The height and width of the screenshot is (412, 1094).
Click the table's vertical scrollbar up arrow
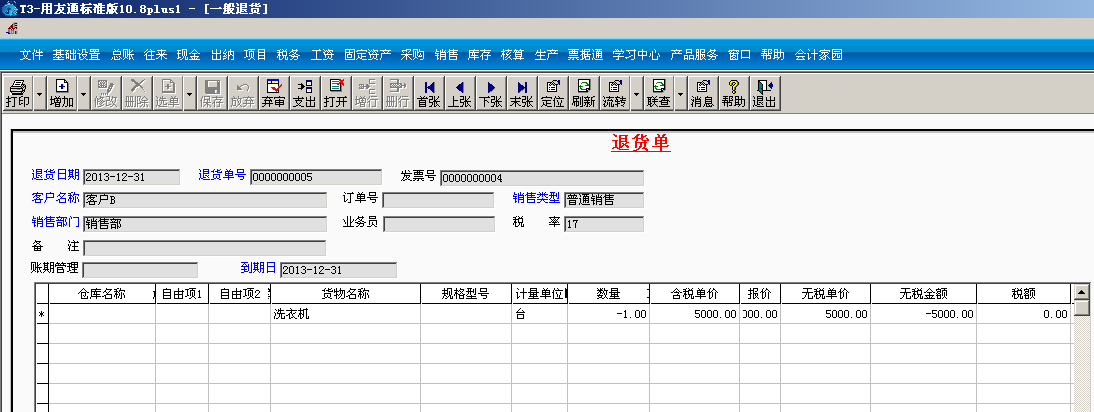click(1081, 292)
